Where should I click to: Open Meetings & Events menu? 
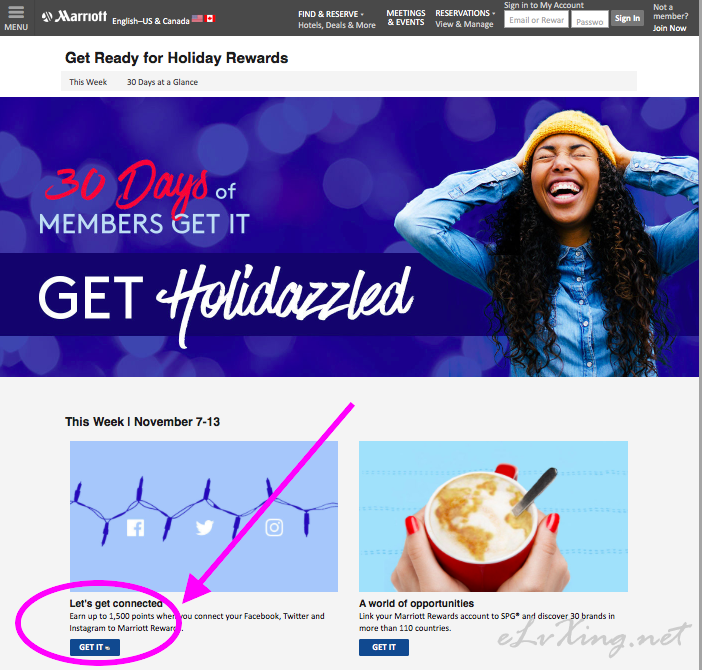(406, 18)
